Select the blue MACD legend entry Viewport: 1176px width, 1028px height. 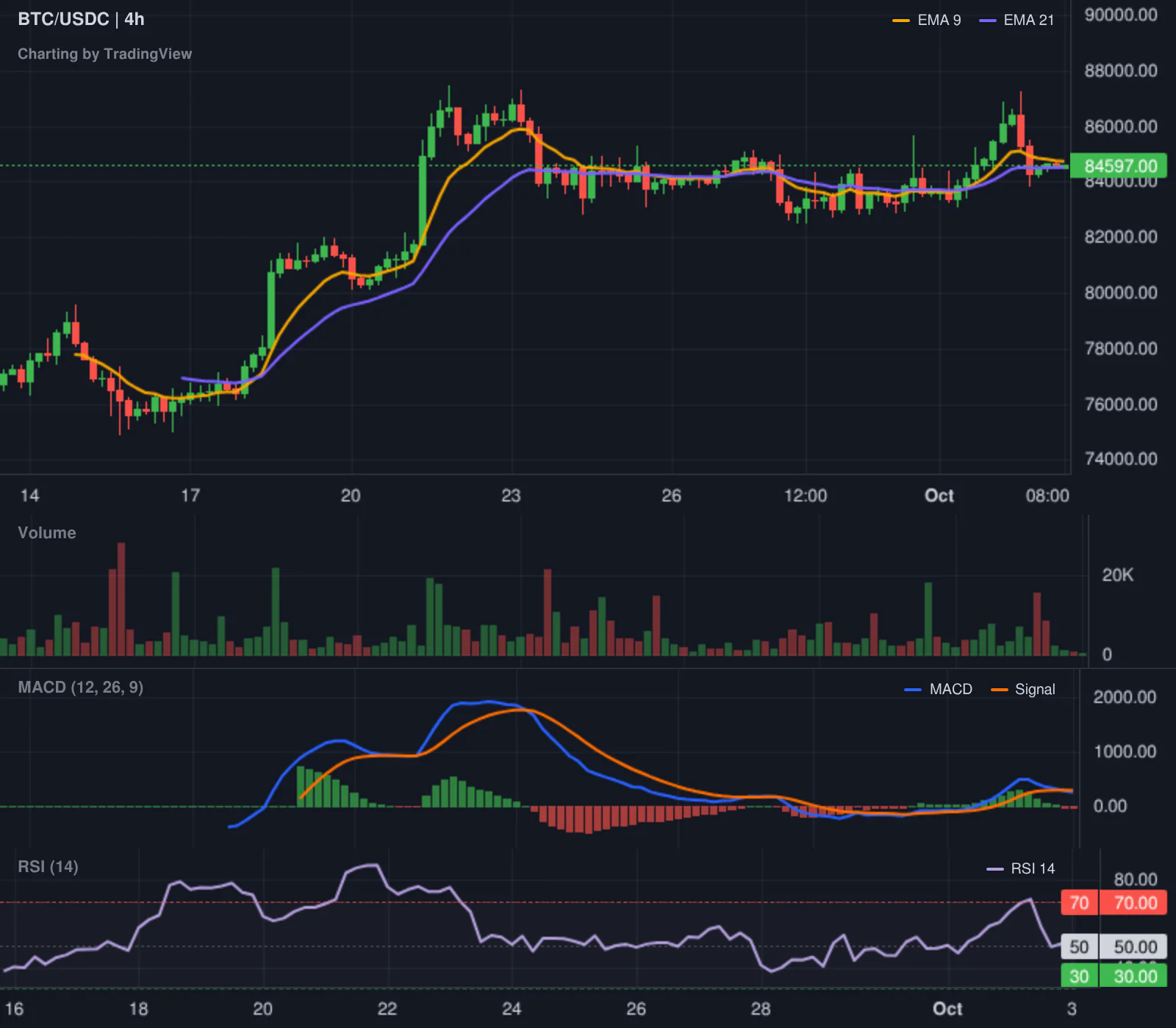point(939,689)
